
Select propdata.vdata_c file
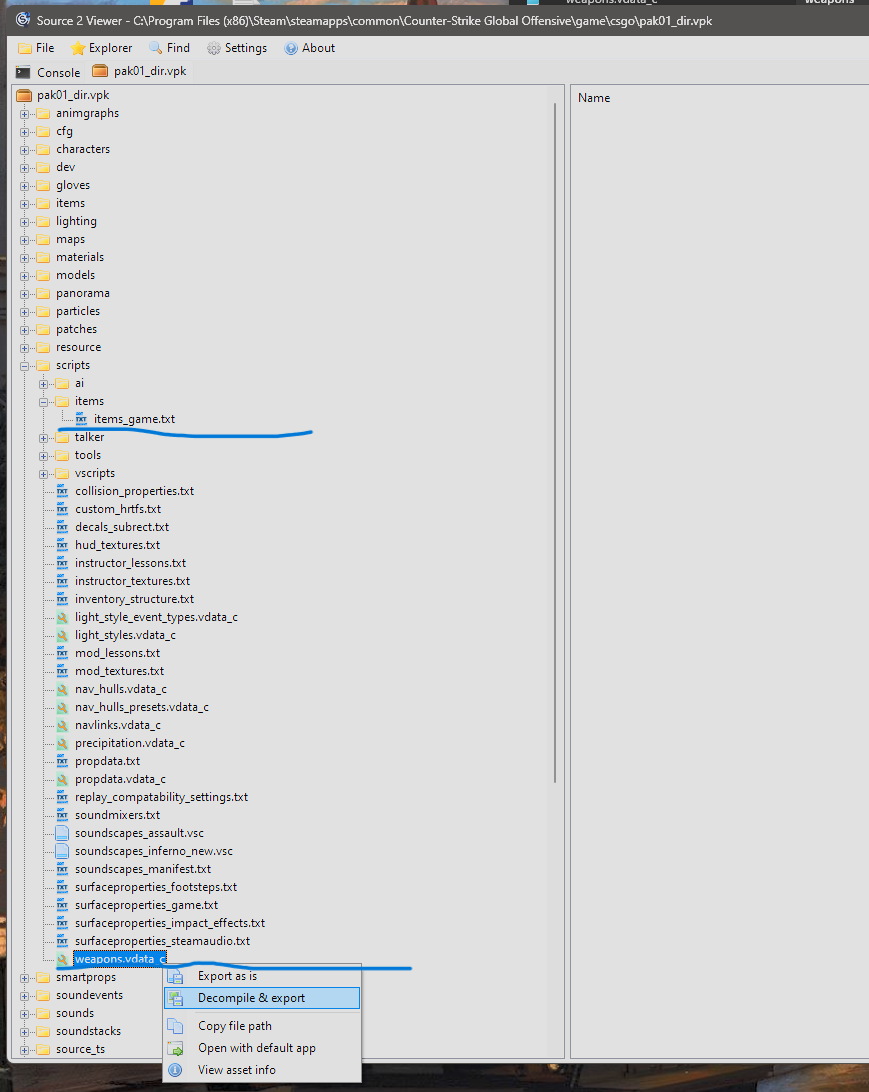click(120, 779)
